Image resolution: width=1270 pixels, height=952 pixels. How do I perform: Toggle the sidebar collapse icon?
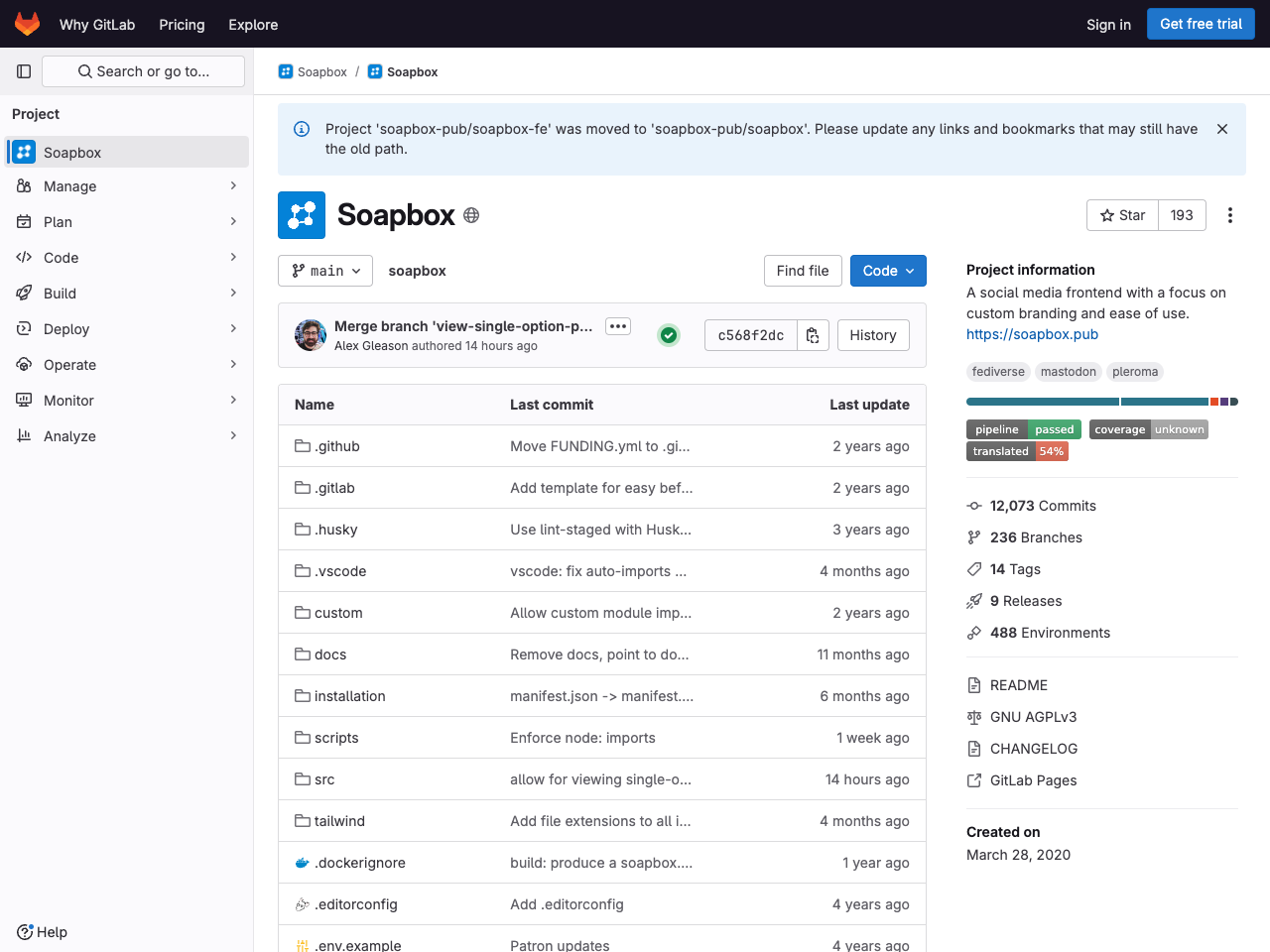click(x=24, y=71)
